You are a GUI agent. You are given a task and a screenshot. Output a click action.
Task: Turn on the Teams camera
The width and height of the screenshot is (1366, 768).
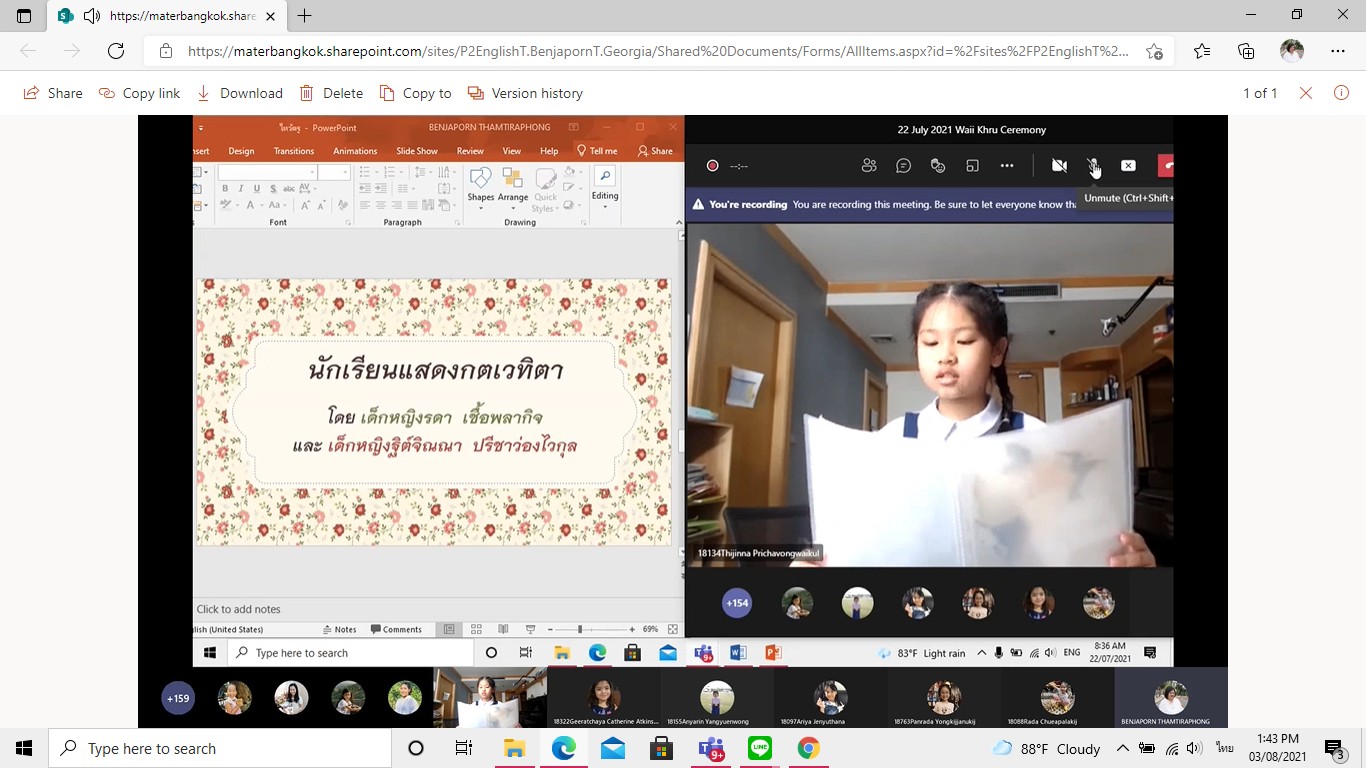pyautogui.click(x=1059, y=166)
